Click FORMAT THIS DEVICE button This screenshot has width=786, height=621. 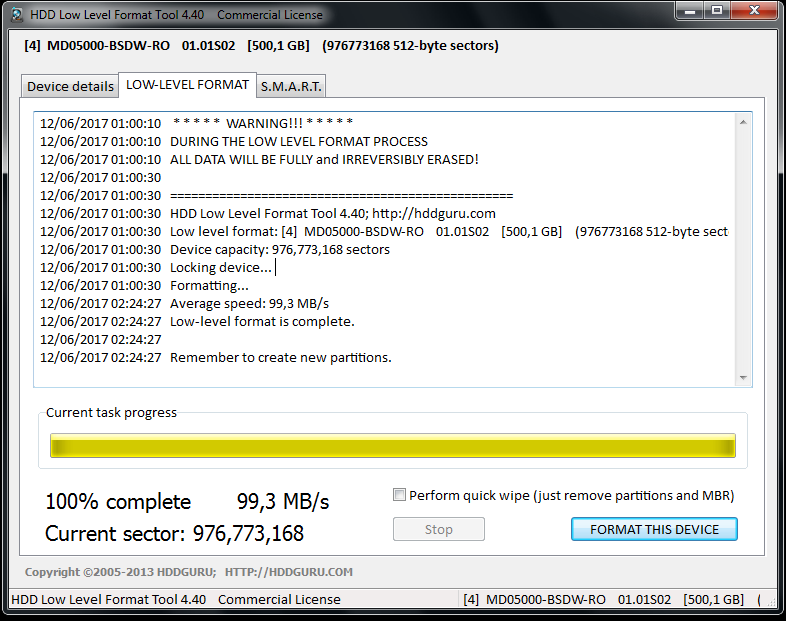pos(654,529)
